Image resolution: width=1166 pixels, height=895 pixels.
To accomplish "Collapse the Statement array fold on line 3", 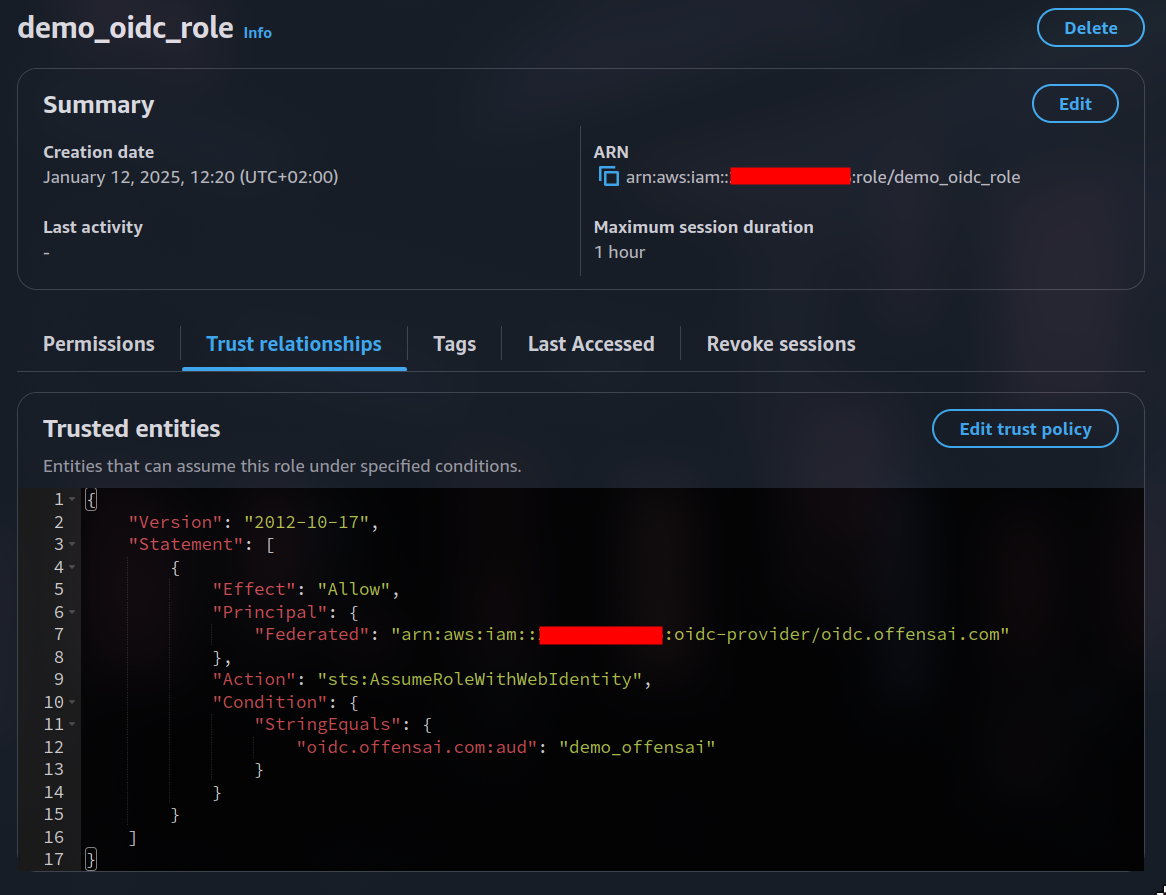I will (71, 544).
